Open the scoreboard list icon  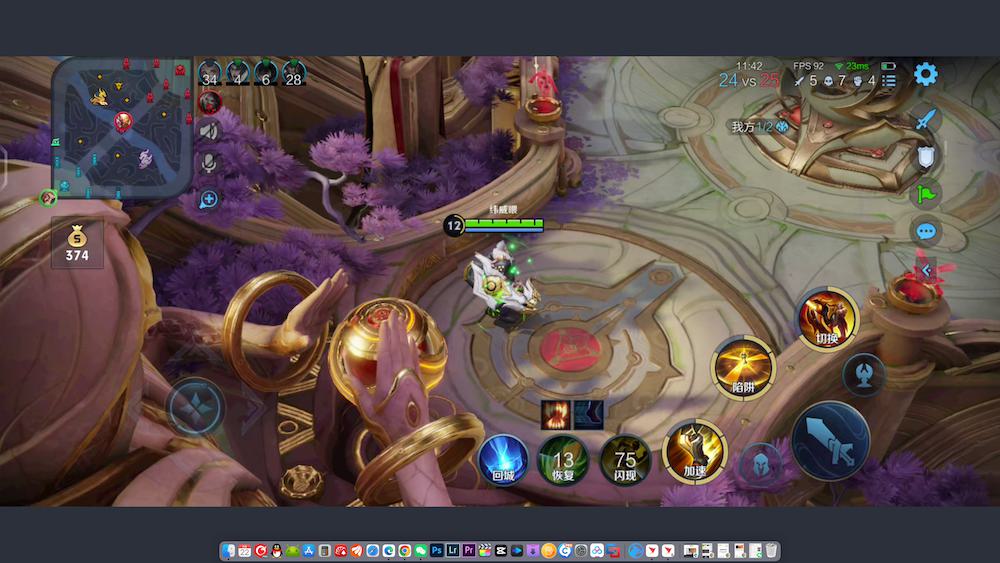coord(888,81)
